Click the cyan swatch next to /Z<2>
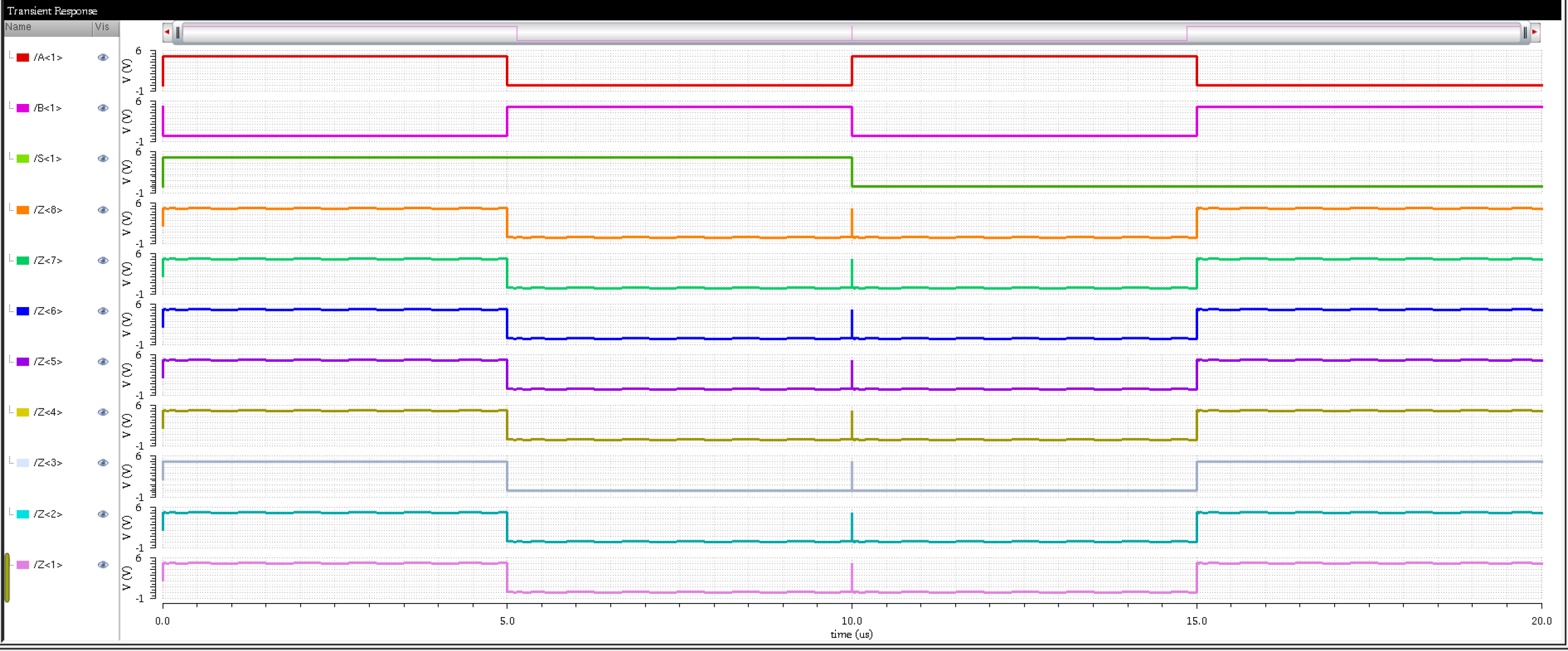Viewport: 1568px width, 651px height. coord(23,514)
